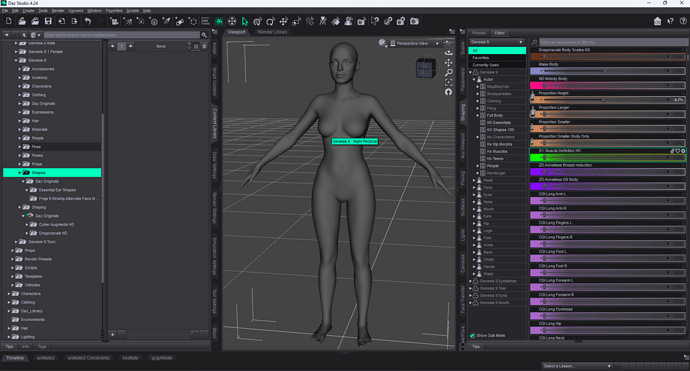Collapse the Shapes folder in Content Library

pyautogui.click(x=19, y=173)
